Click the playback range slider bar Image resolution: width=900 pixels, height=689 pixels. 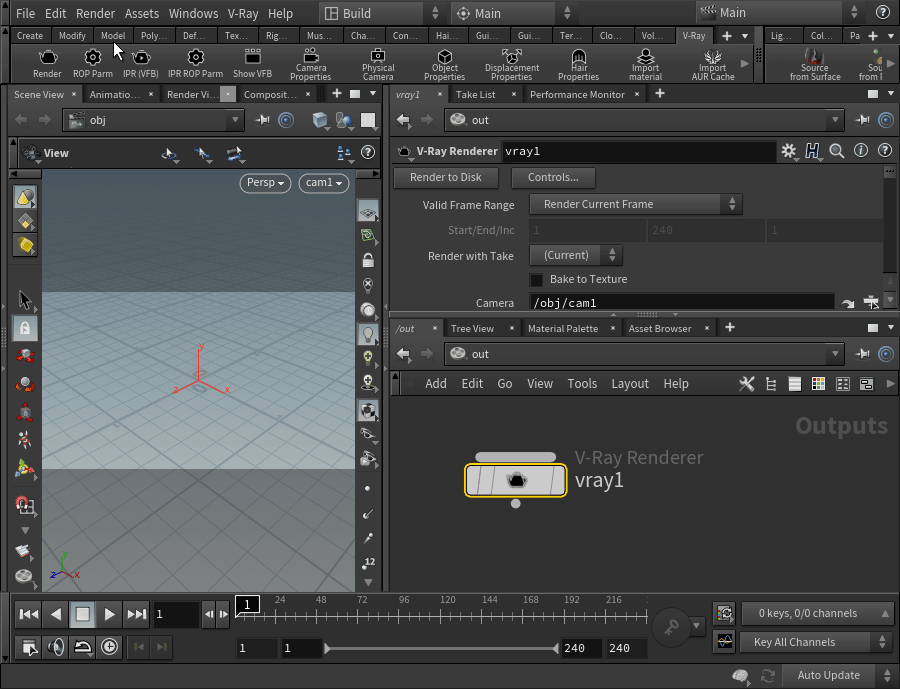click(441, 648)
